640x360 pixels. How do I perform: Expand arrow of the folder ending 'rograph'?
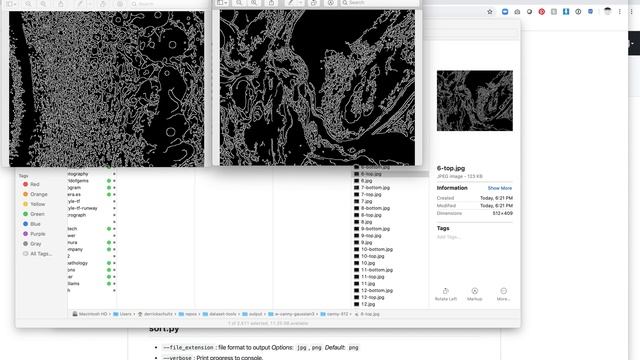tap(114, 215)
